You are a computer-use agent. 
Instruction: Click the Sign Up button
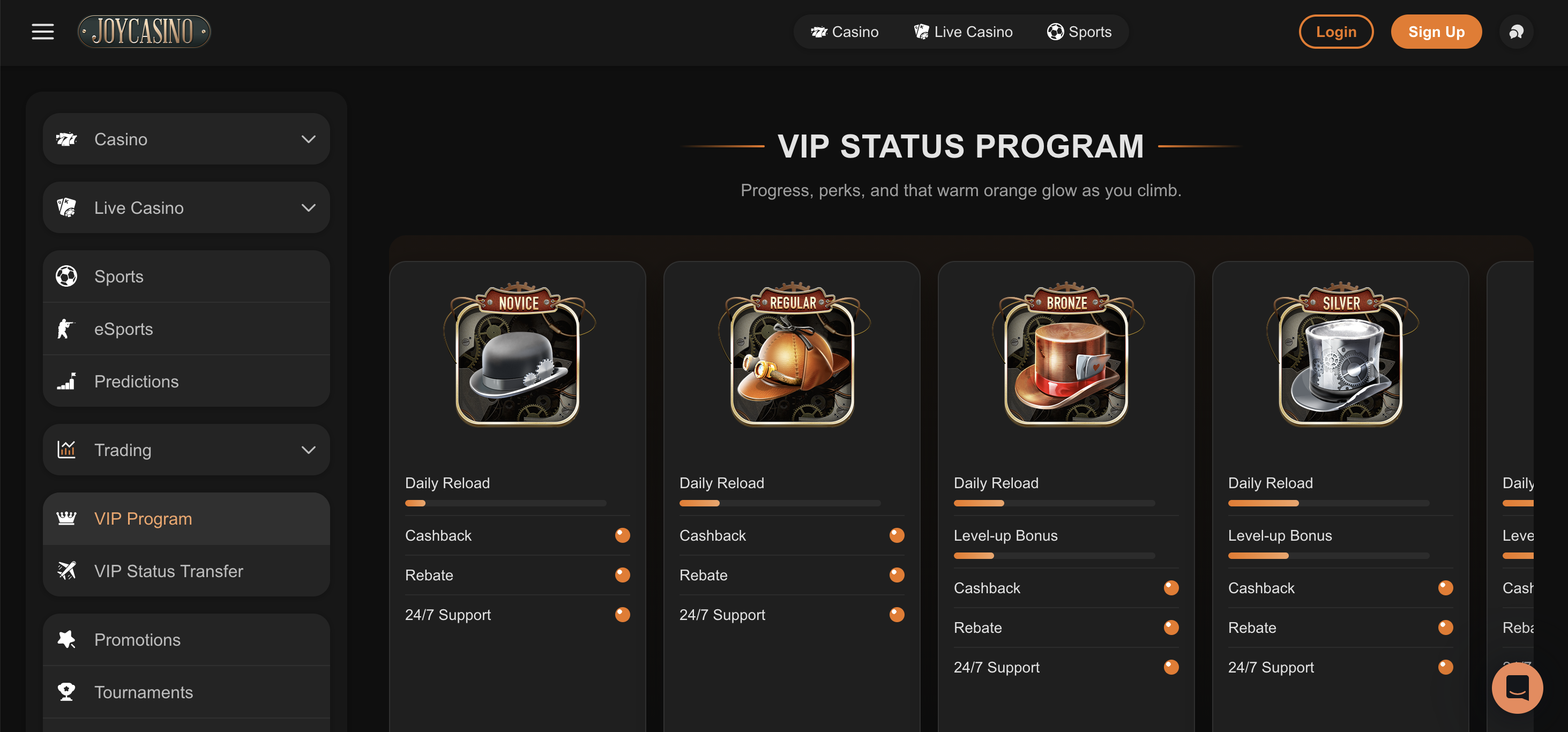(1436, 32)
